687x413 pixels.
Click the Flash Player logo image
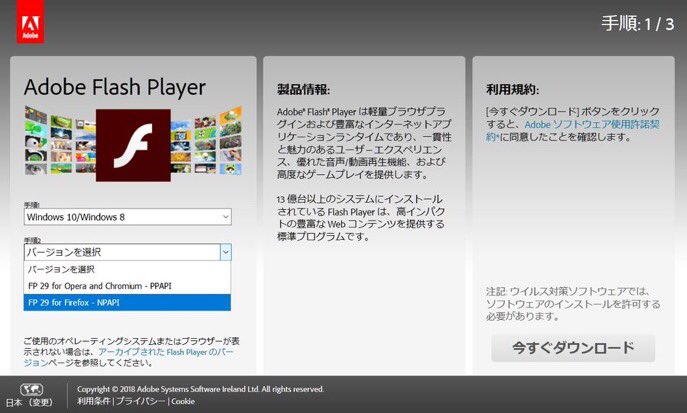tap(133, 145)
